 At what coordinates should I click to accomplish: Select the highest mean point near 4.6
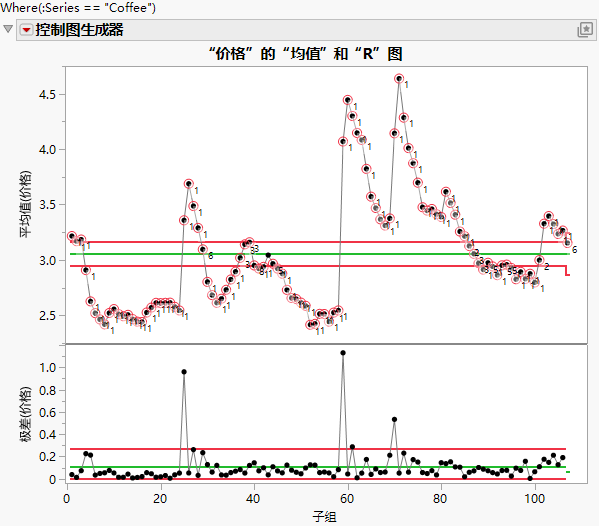coord(399,79)
